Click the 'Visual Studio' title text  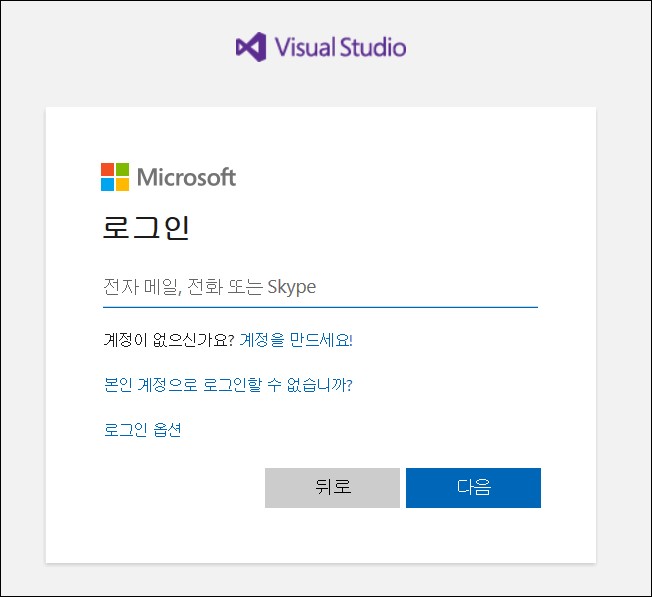click(x=341, y=47)
